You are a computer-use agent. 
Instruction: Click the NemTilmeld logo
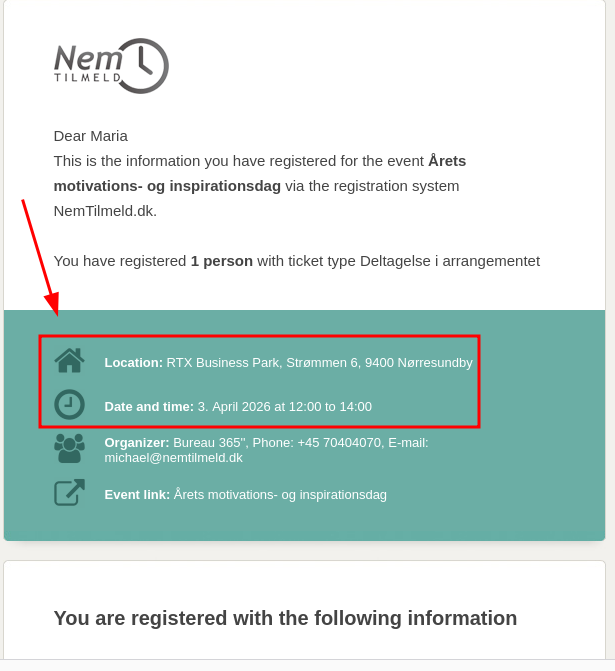coord(110,66)
